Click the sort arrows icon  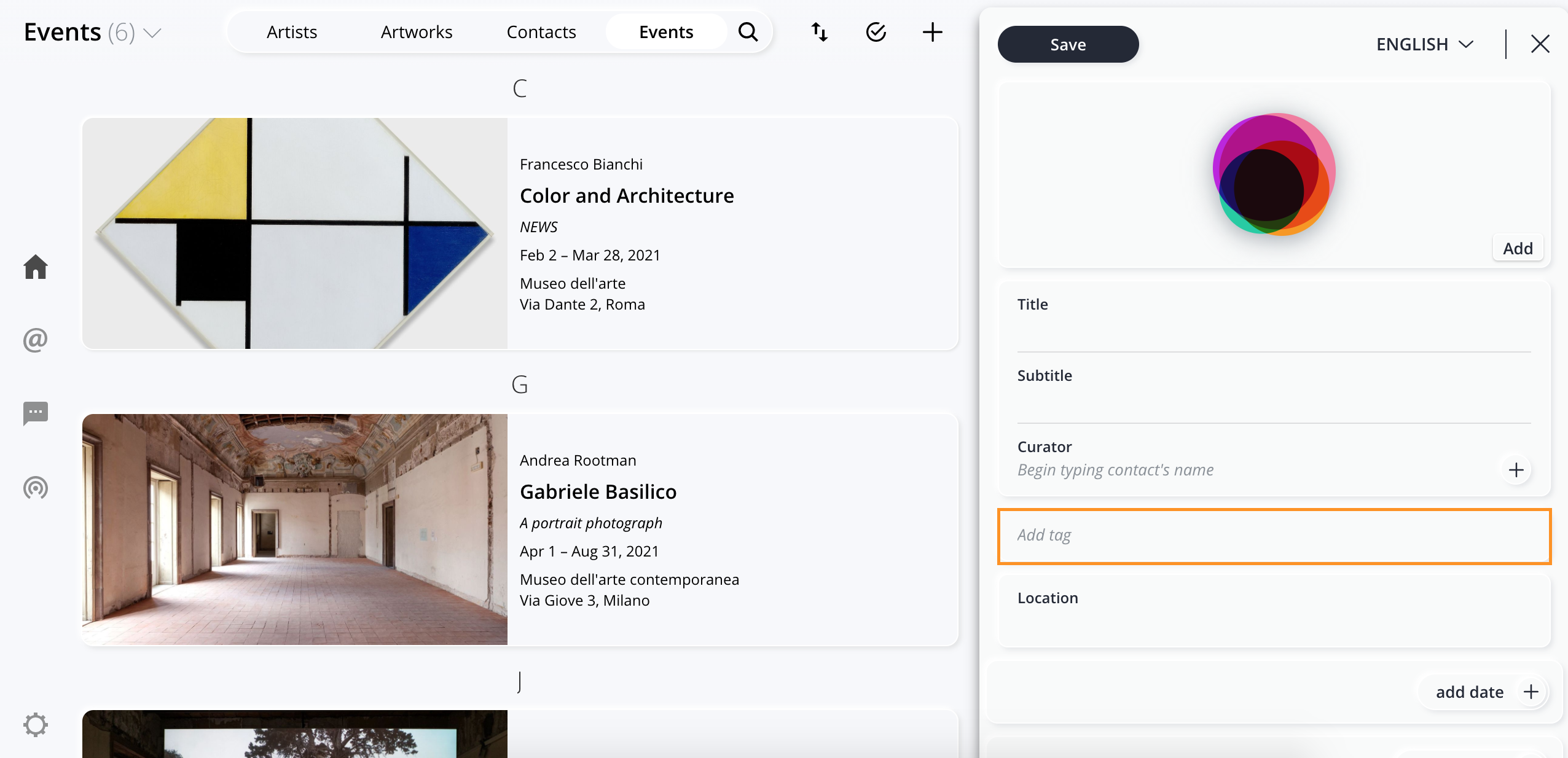click(x=820, y=32)
